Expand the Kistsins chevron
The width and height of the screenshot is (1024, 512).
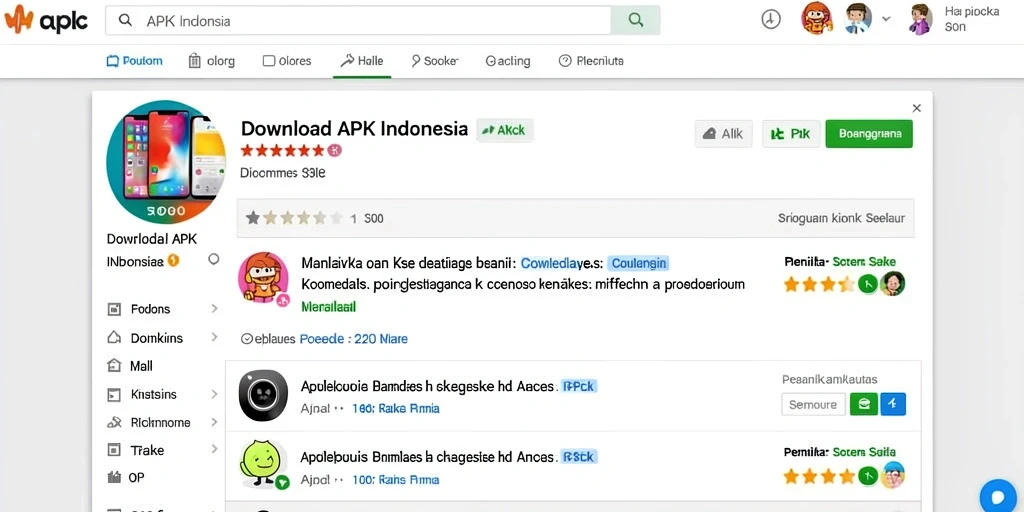click(x=214, y=394)
